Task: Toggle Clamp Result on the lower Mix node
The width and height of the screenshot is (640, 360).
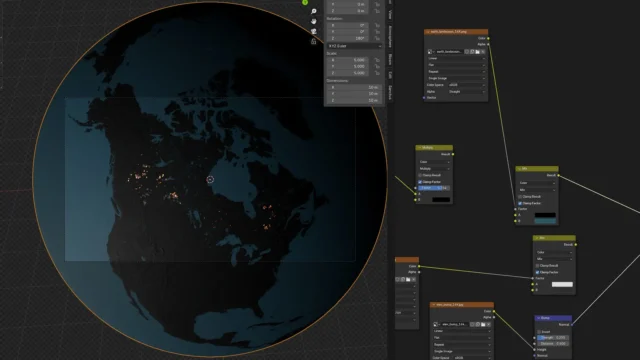Action: 538,266
